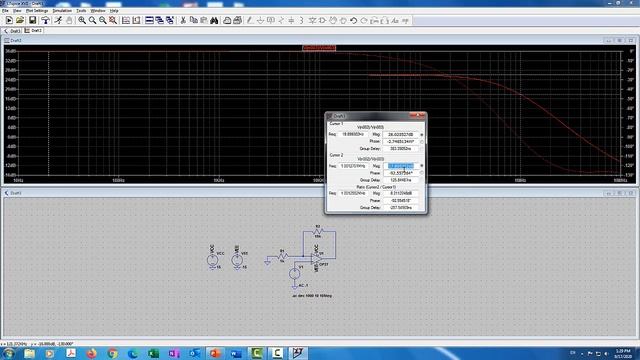The image size is (640, 360).
Task: Select Cursor 1 Phase radio button
Action: pos(422,141)
